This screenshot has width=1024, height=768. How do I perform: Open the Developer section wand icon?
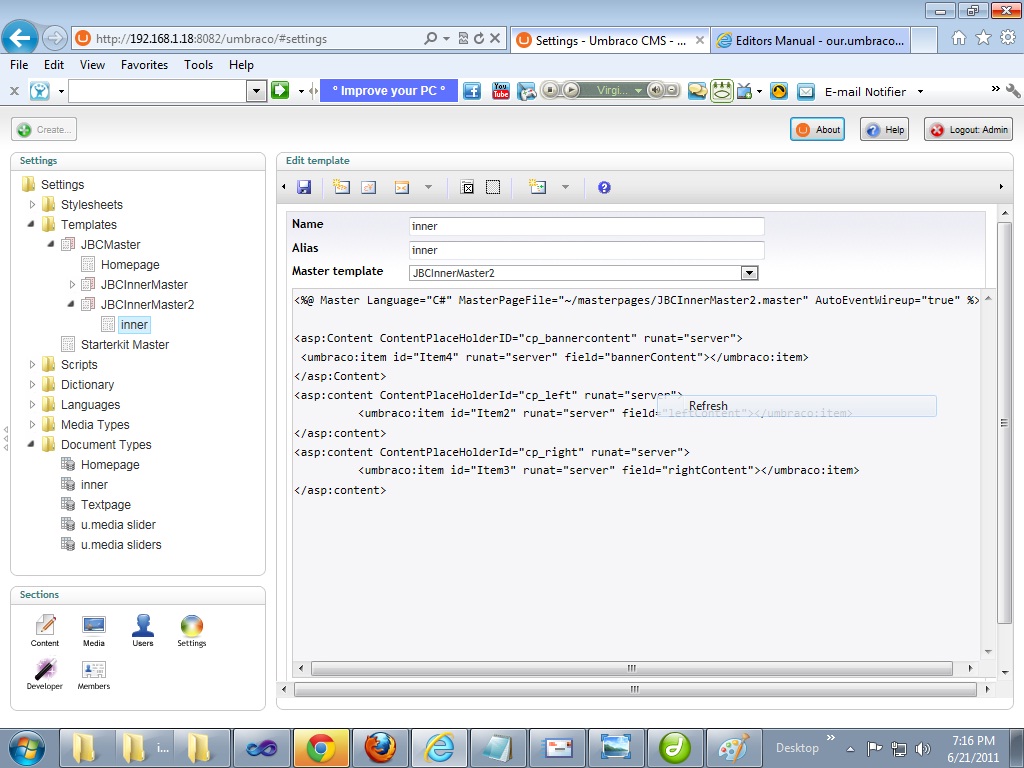pos(45,671)
